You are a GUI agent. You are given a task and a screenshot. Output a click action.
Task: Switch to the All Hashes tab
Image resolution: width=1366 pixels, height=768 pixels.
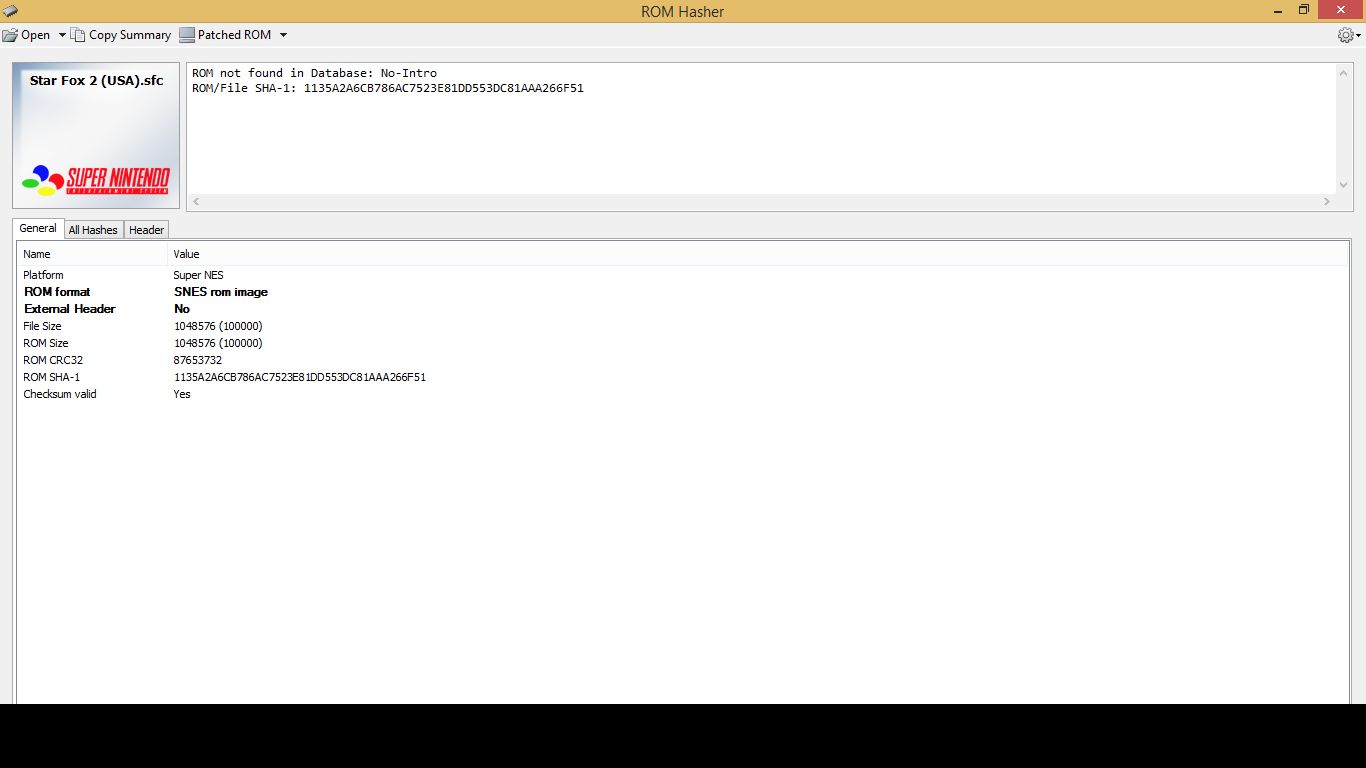tap(93, 230)
